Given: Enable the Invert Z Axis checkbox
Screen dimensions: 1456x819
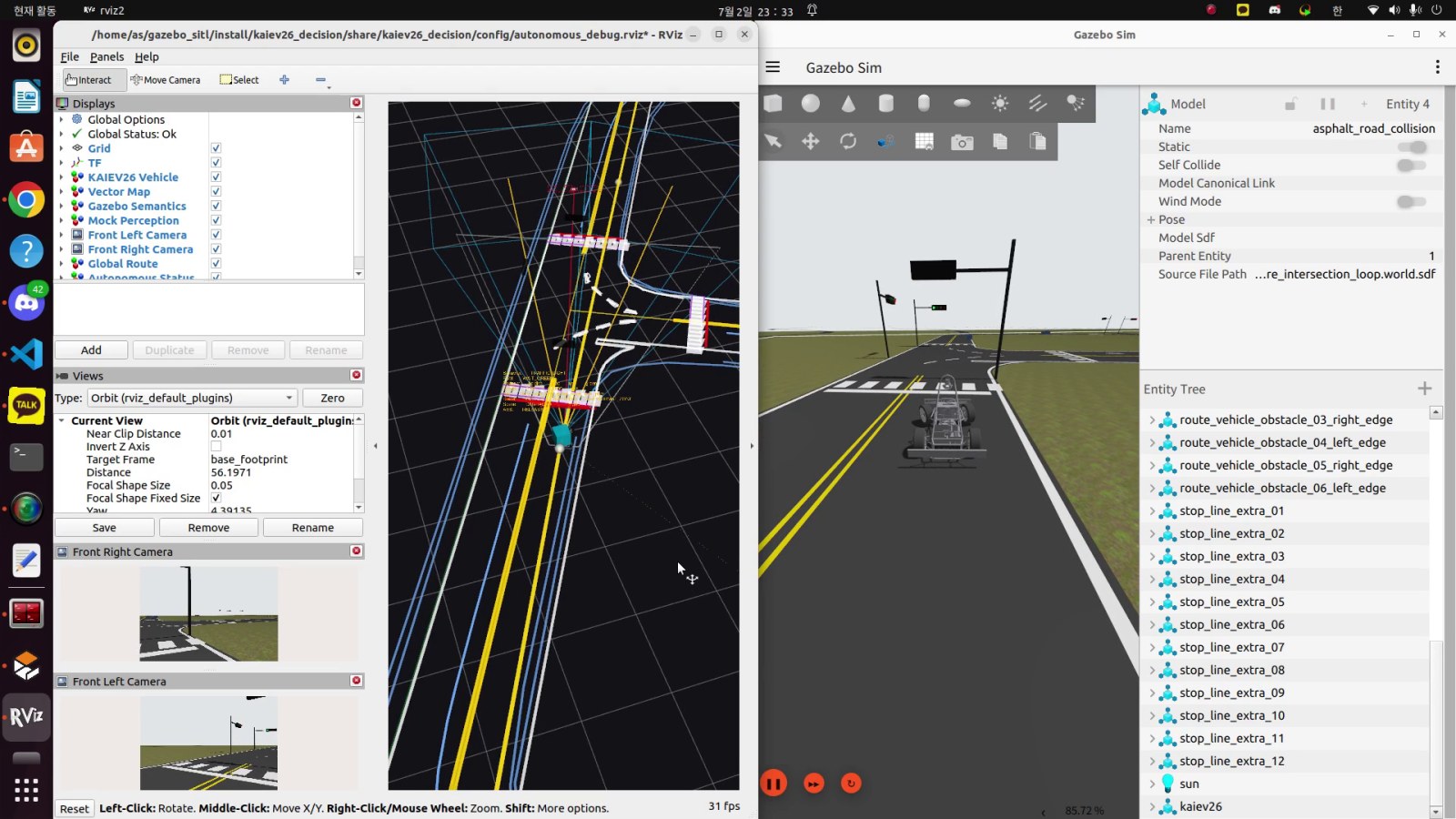Looking at the screenshot, I should click(216, 447).
